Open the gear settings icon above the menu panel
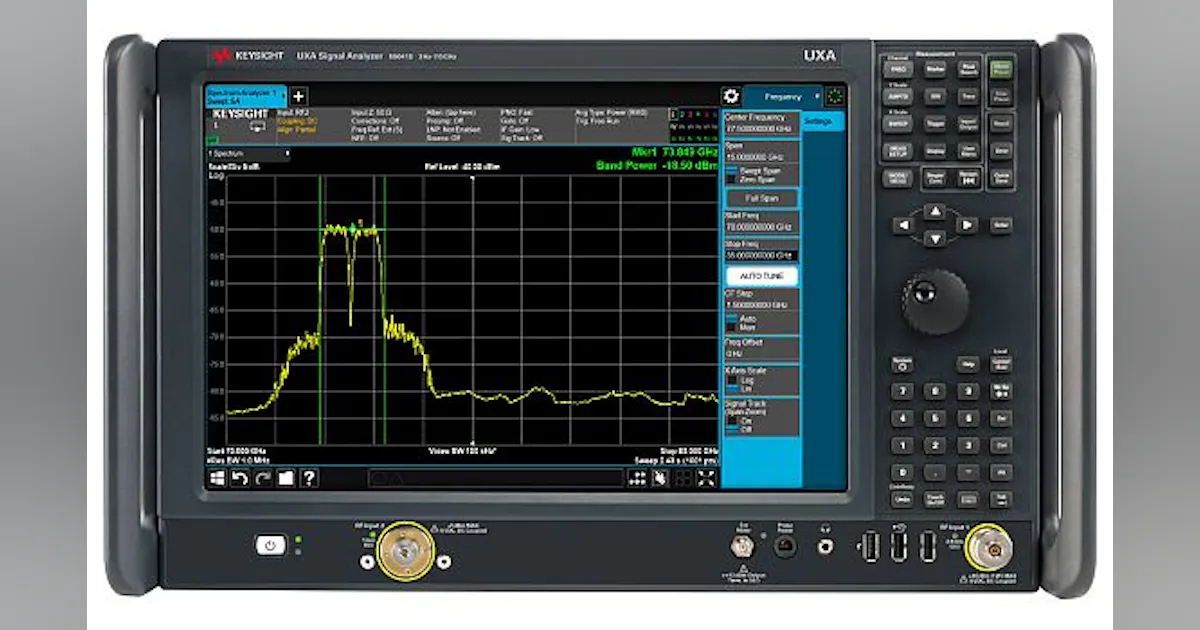This screenshot has width=1200, height=630. click(731, 96)
